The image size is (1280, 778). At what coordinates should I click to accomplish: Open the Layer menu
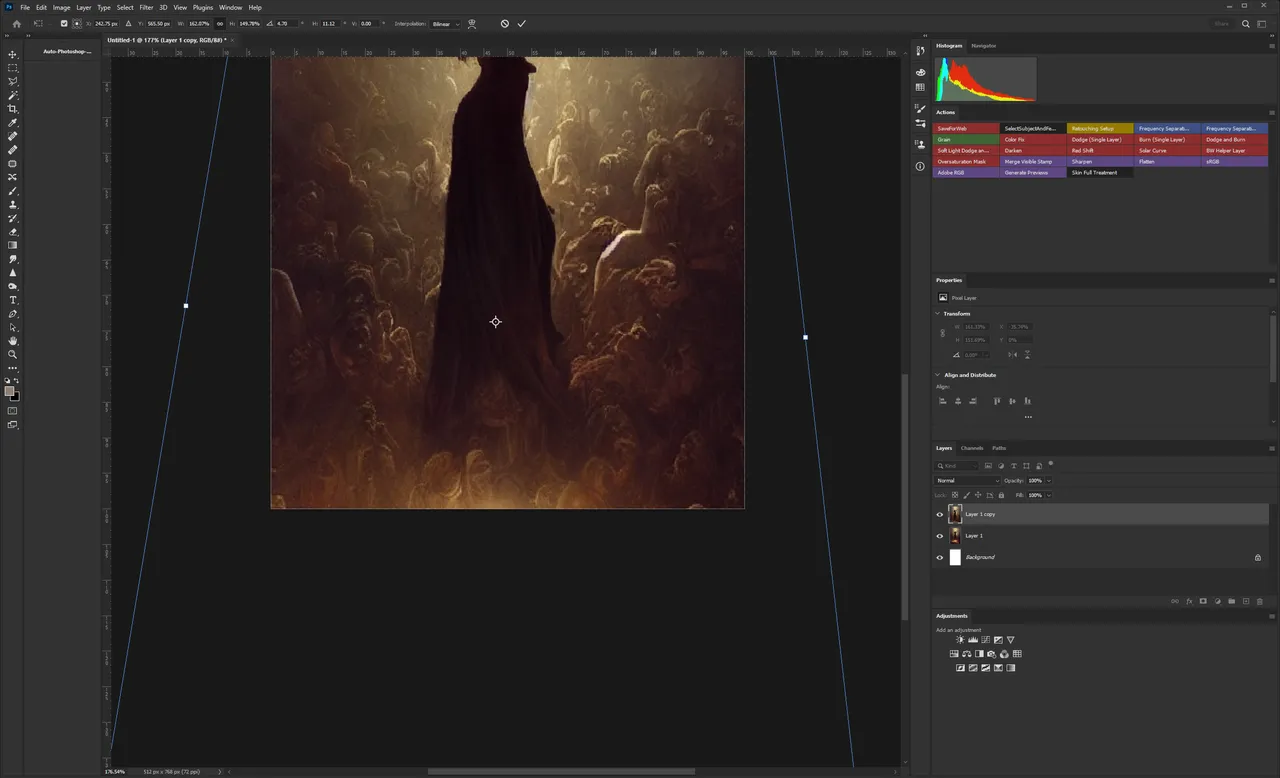pyautogui.click(x=84, y=7)
